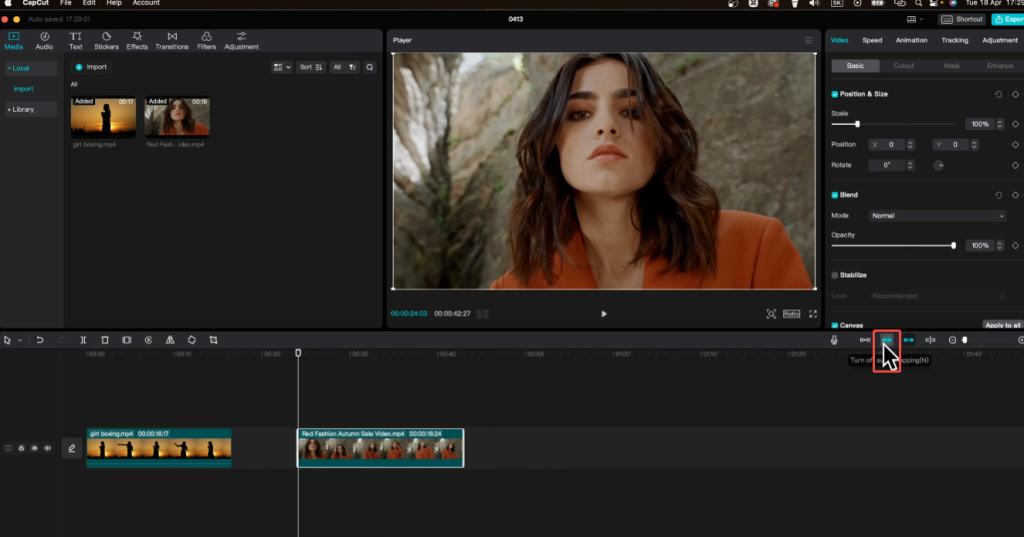This screenshot has height=537, width=1024.
Task: Switch to the Speed tab
Action: point(872,41)
